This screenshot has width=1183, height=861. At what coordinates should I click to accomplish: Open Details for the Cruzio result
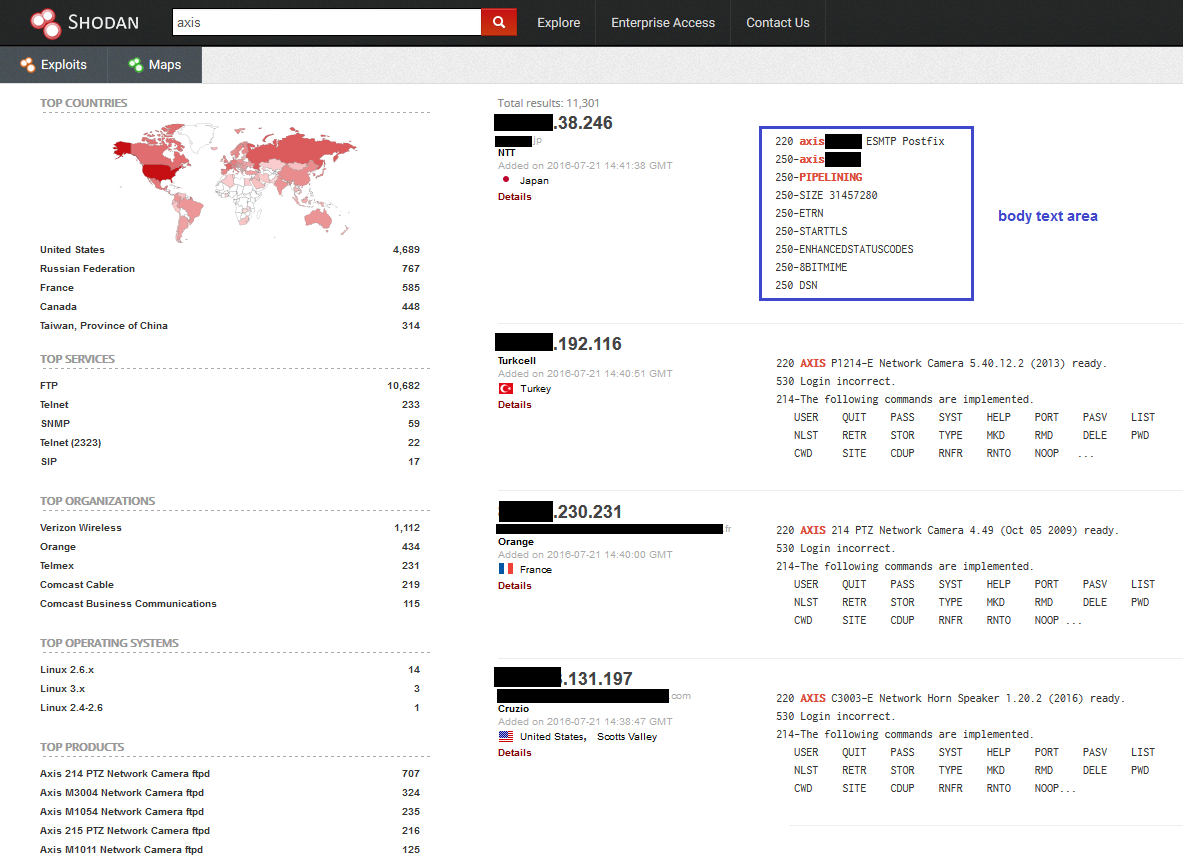515,752
